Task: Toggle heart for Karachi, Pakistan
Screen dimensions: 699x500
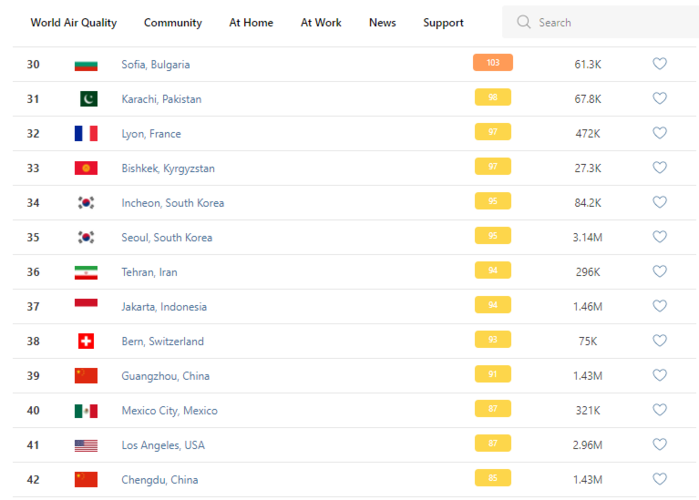Action: point(659,98)
